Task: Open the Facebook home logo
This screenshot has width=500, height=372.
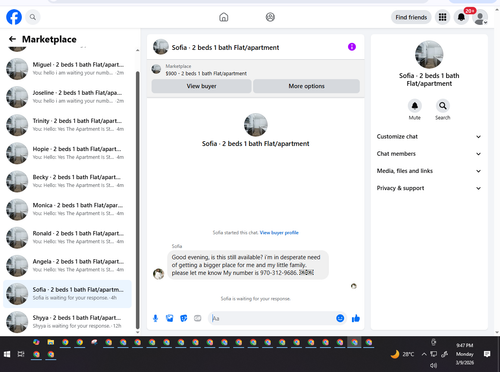Action: [x=14, y=17]
